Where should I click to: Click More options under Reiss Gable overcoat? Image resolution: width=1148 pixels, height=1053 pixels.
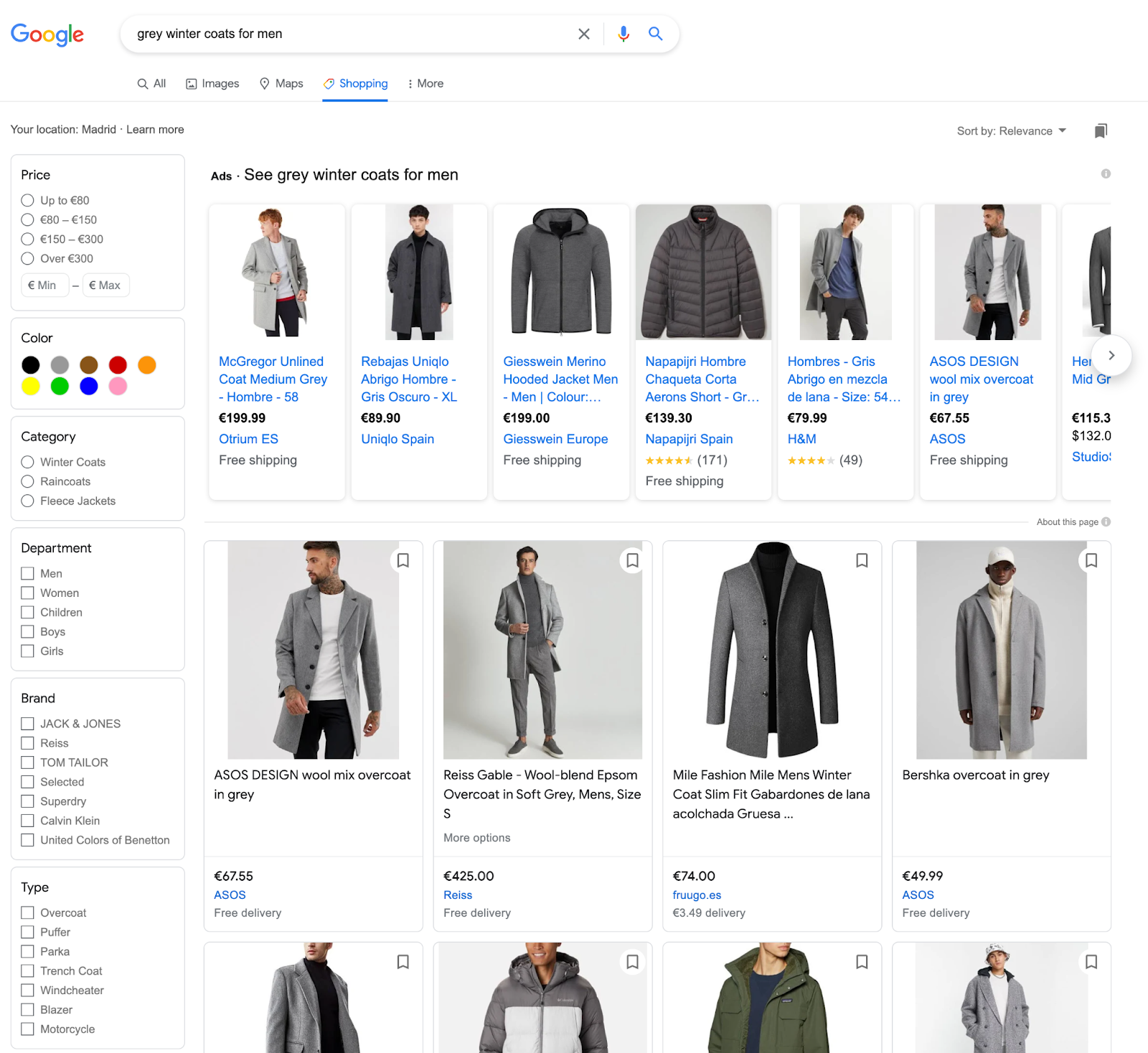(x=477, y=837)
